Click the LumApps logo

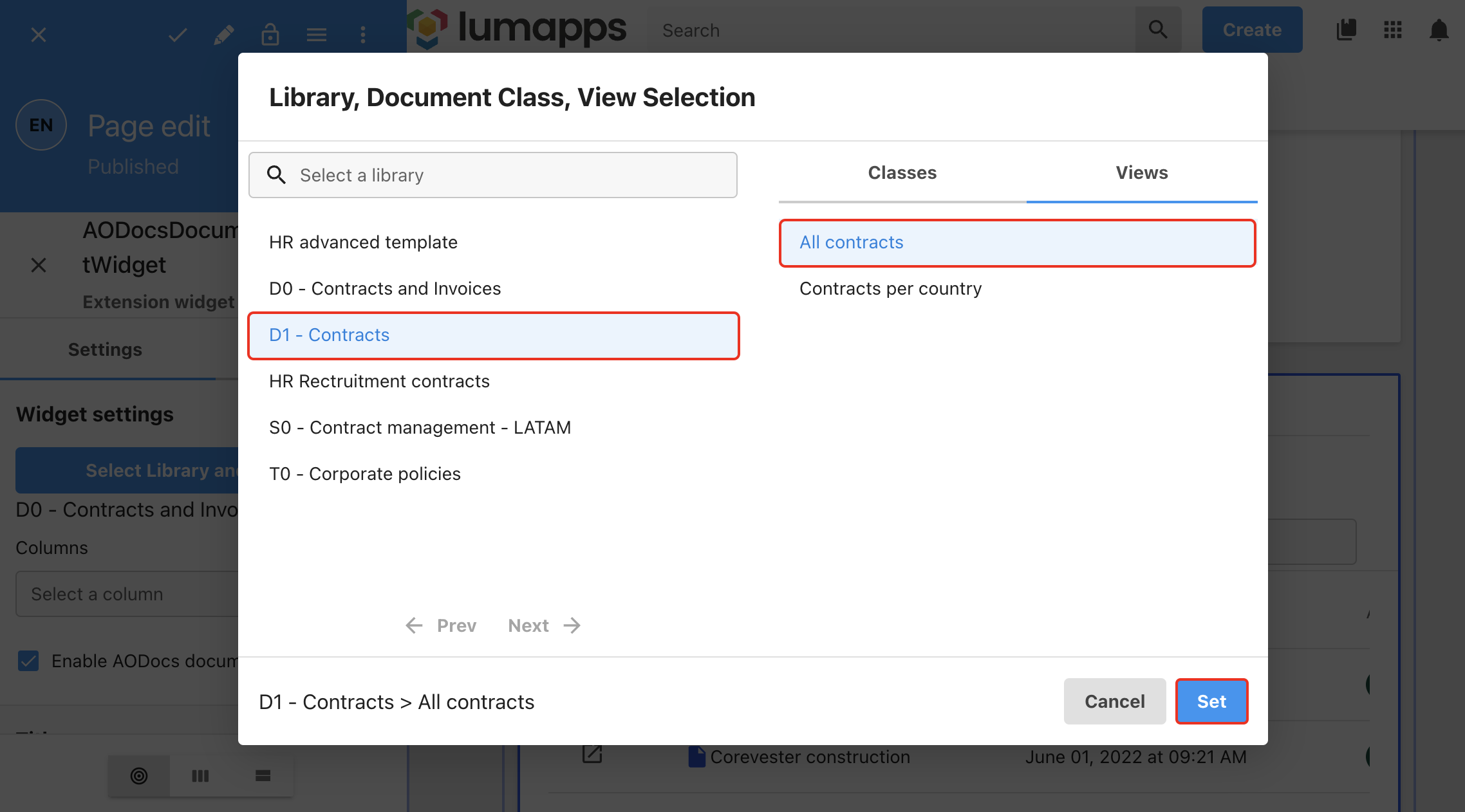tap(516, 28)
